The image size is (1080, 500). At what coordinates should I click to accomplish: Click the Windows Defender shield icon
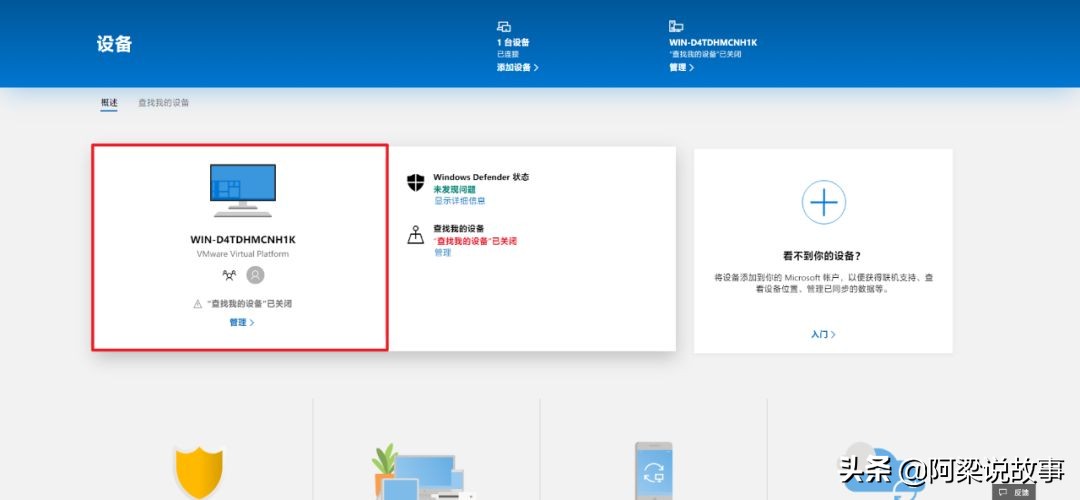(415, 183)
